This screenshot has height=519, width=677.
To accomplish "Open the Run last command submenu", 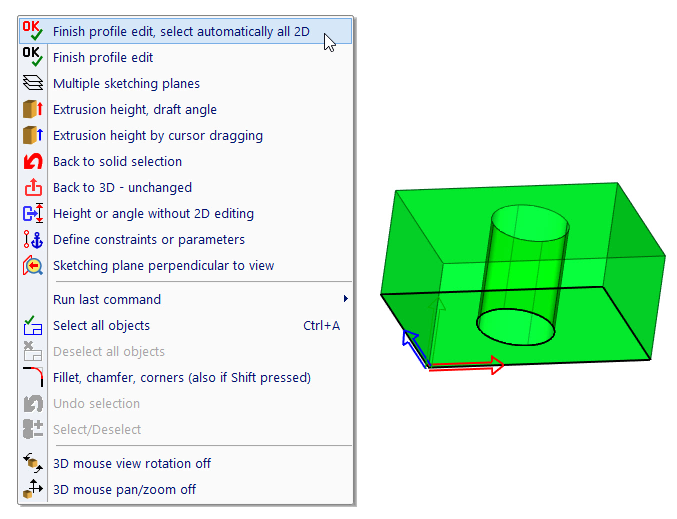I will point(107,300).
